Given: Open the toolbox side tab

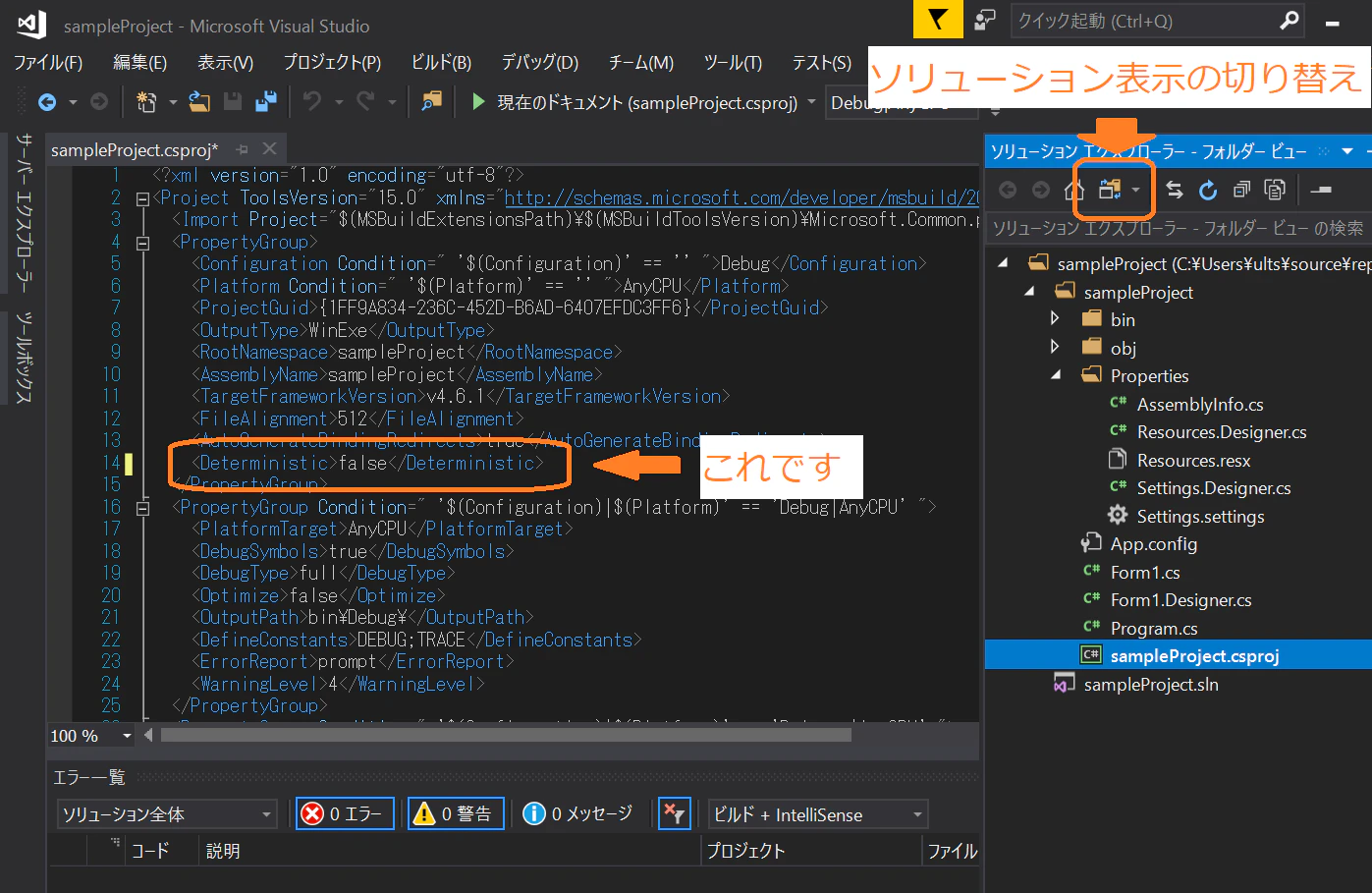Looking at the screenshot, I should 25,358.
